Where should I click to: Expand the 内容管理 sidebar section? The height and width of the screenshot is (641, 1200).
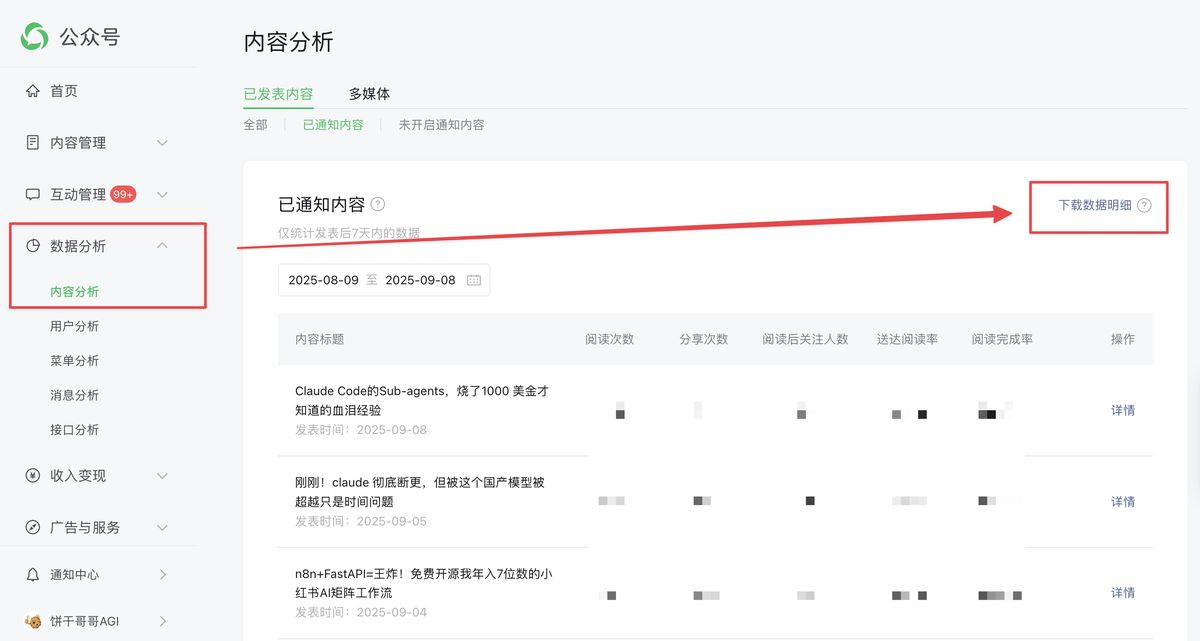(162, 142)
